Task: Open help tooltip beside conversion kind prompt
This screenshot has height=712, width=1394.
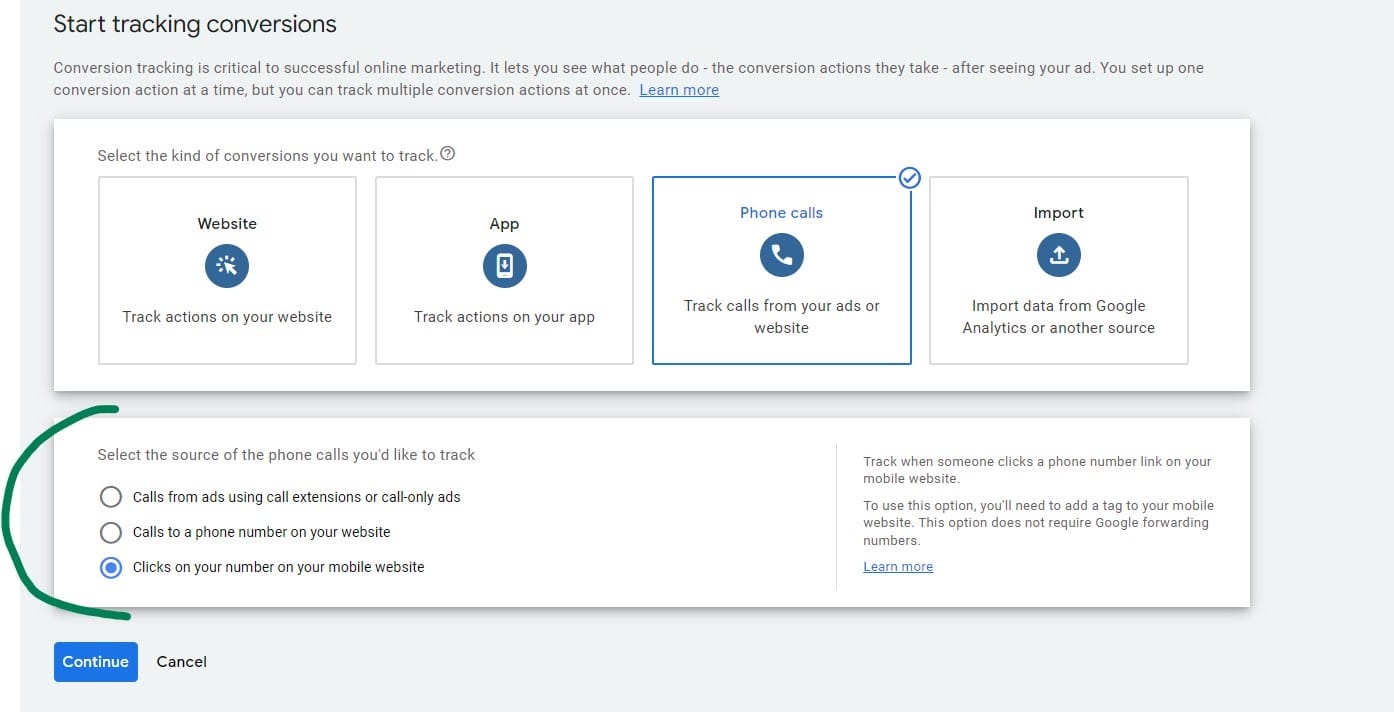Action: point(448,154)
